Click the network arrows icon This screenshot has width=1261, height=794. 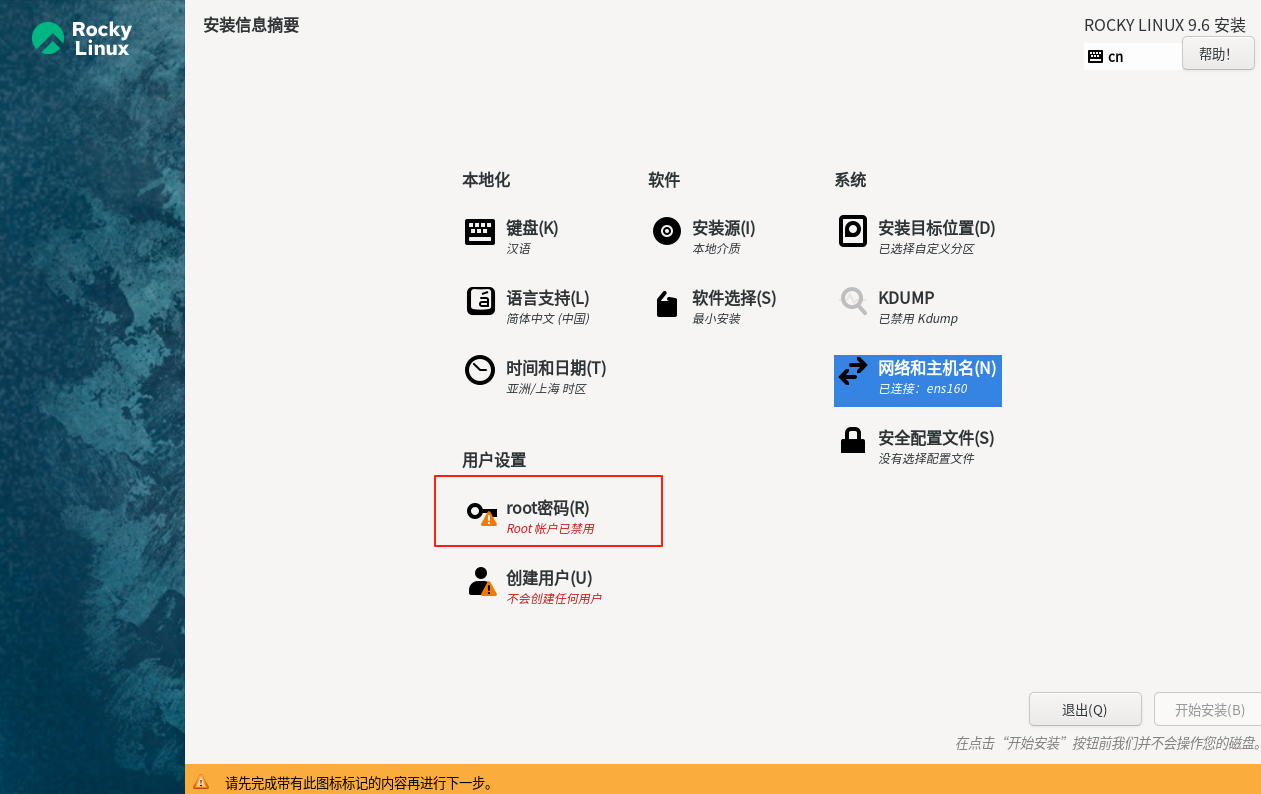[x=853, y=372]
